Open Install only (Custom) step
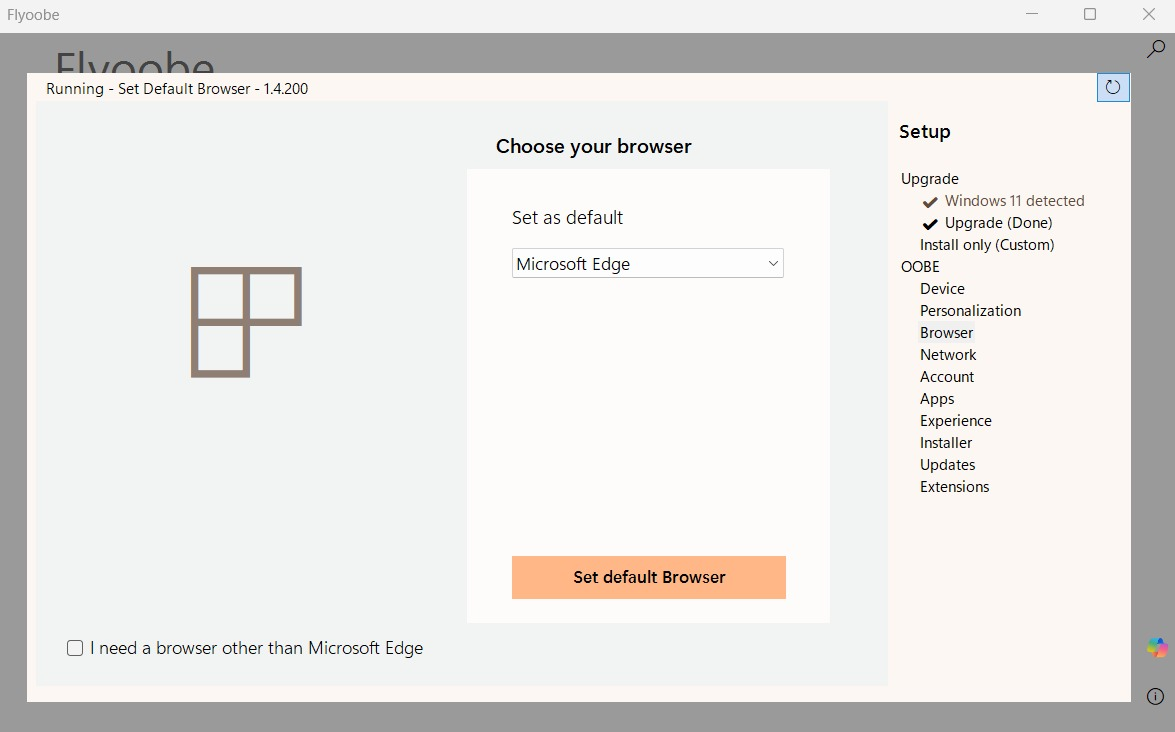1175x732 pixels. pos(987,245)
